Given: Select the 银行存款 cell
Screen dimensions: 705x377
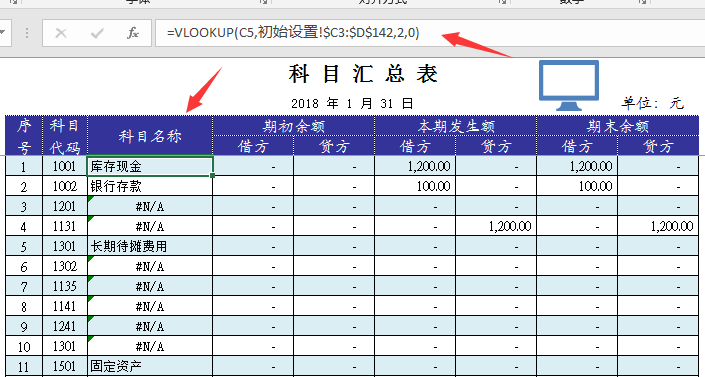Looking at the screenshot, I should 150,186.
